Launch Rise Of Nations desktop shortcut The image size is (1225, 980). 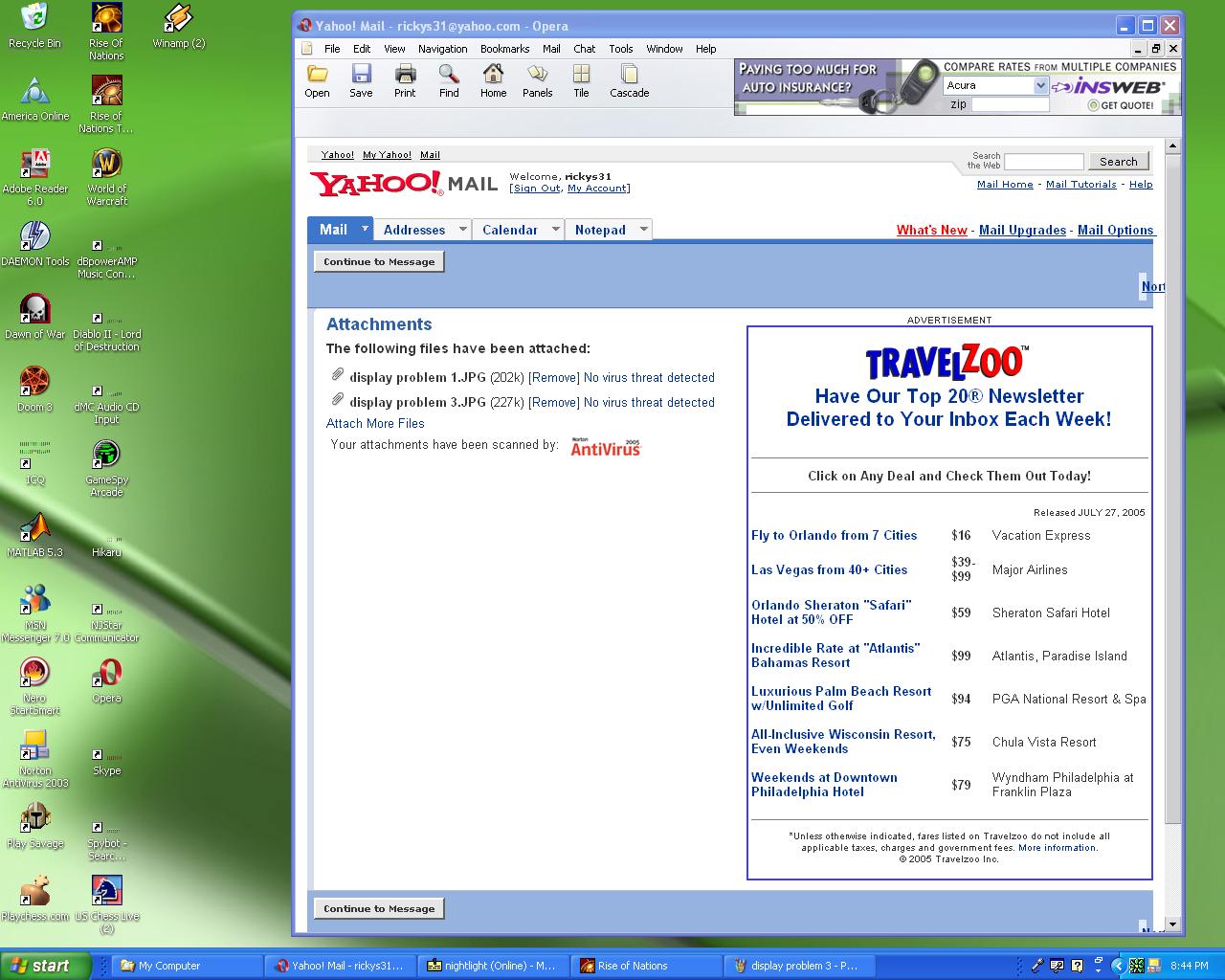(106, 32)
